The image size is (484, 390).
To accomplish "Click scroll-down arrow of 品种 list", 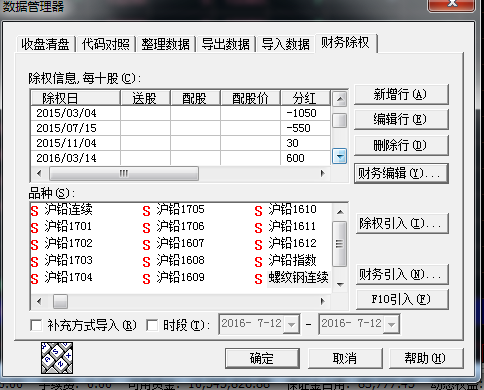I will tap(340, 285).
